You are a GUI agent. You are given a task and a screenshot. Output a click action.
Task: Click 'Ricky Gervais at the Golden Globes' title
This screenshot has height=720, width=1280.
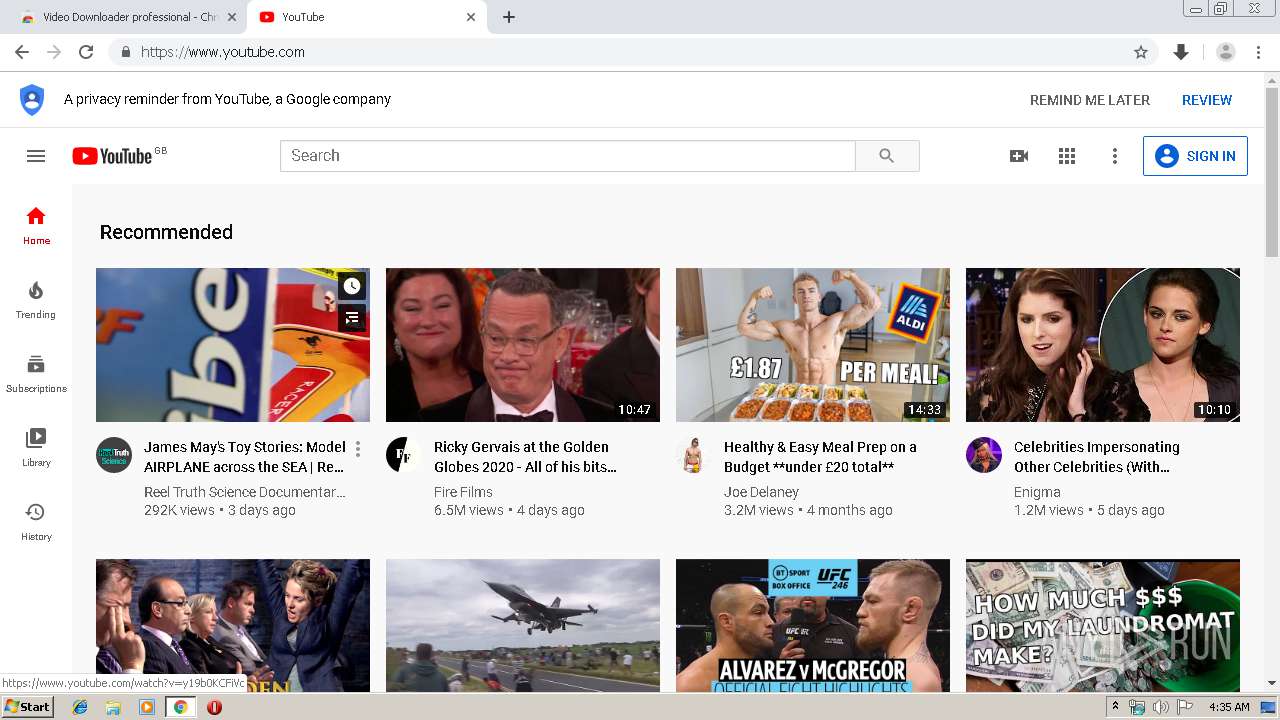pos(525,457)
